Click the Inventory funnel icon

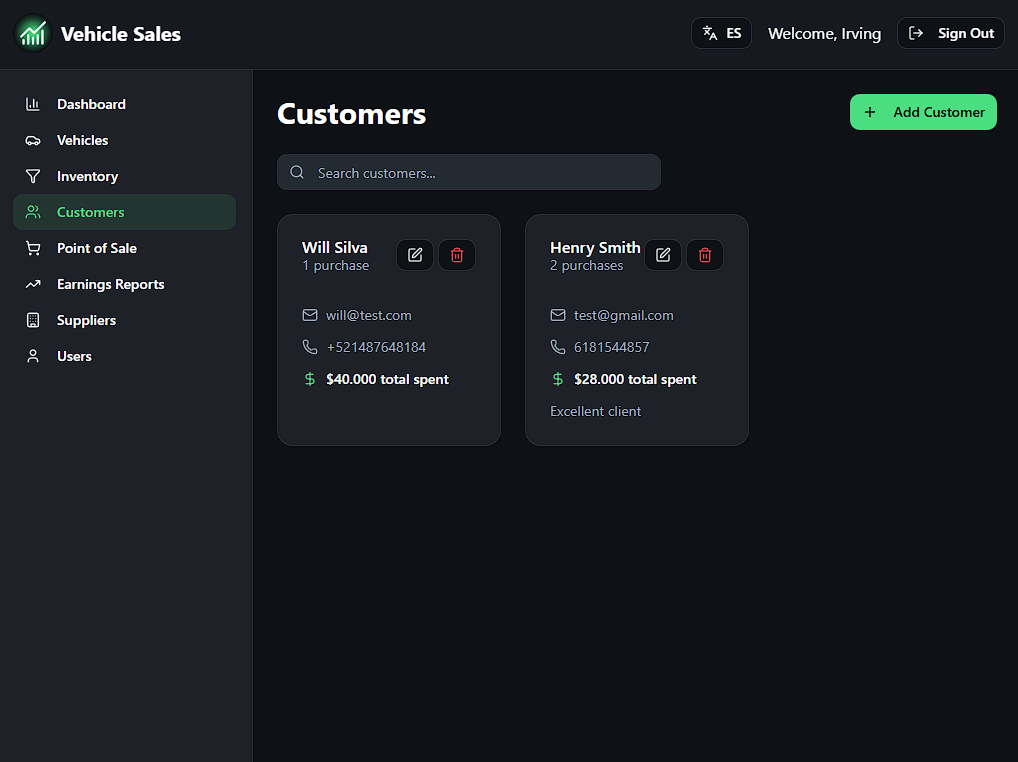pyautogui.click(x=32, y=177)
